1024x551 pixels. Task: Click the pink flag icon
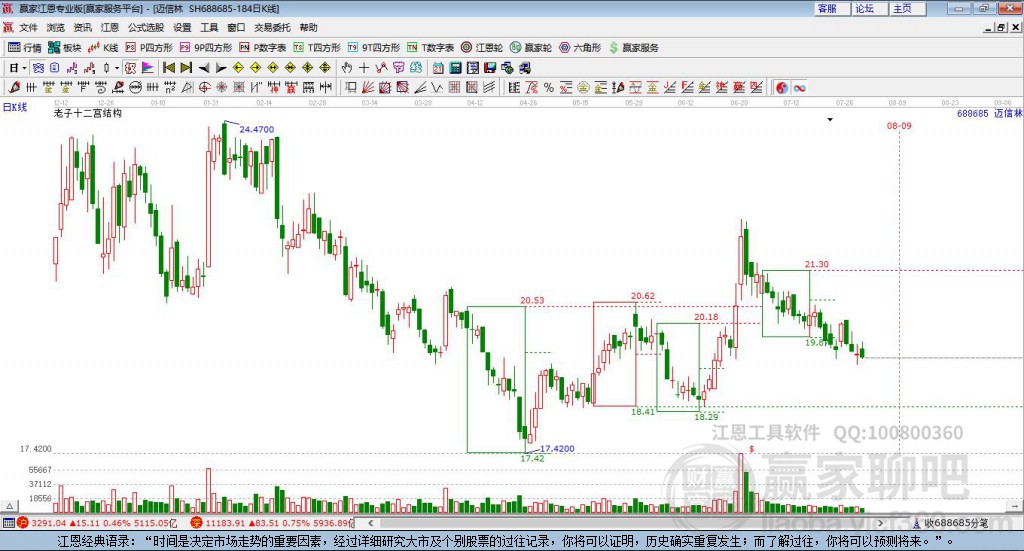pos(148,68)
